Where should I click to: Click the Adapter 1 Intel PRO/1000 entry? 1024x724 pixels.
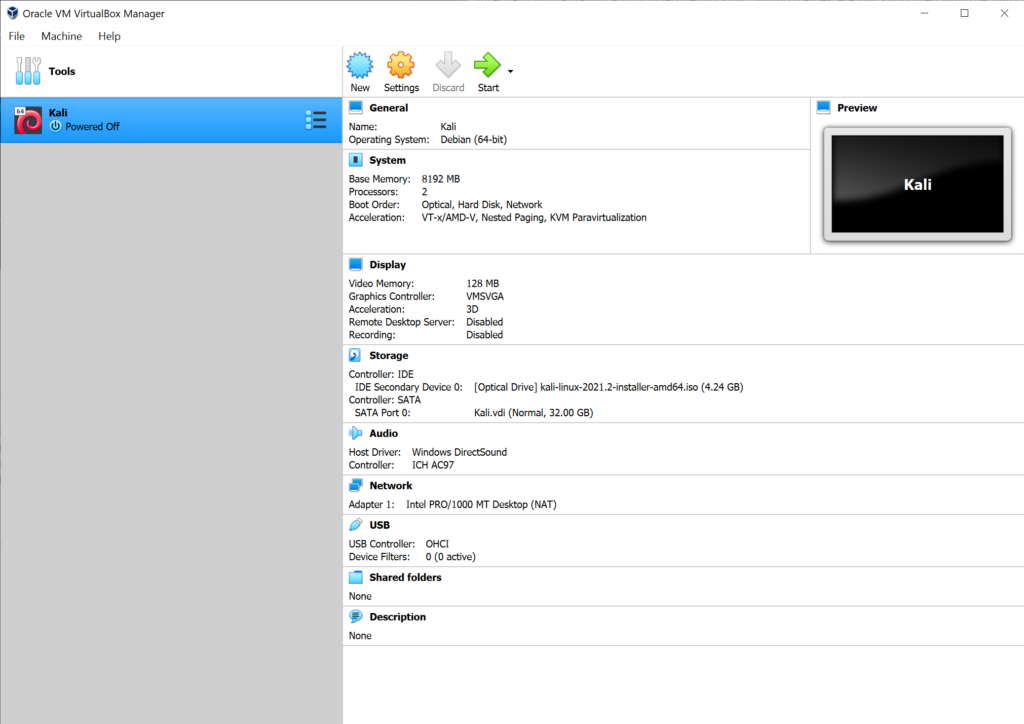(481, 505)
